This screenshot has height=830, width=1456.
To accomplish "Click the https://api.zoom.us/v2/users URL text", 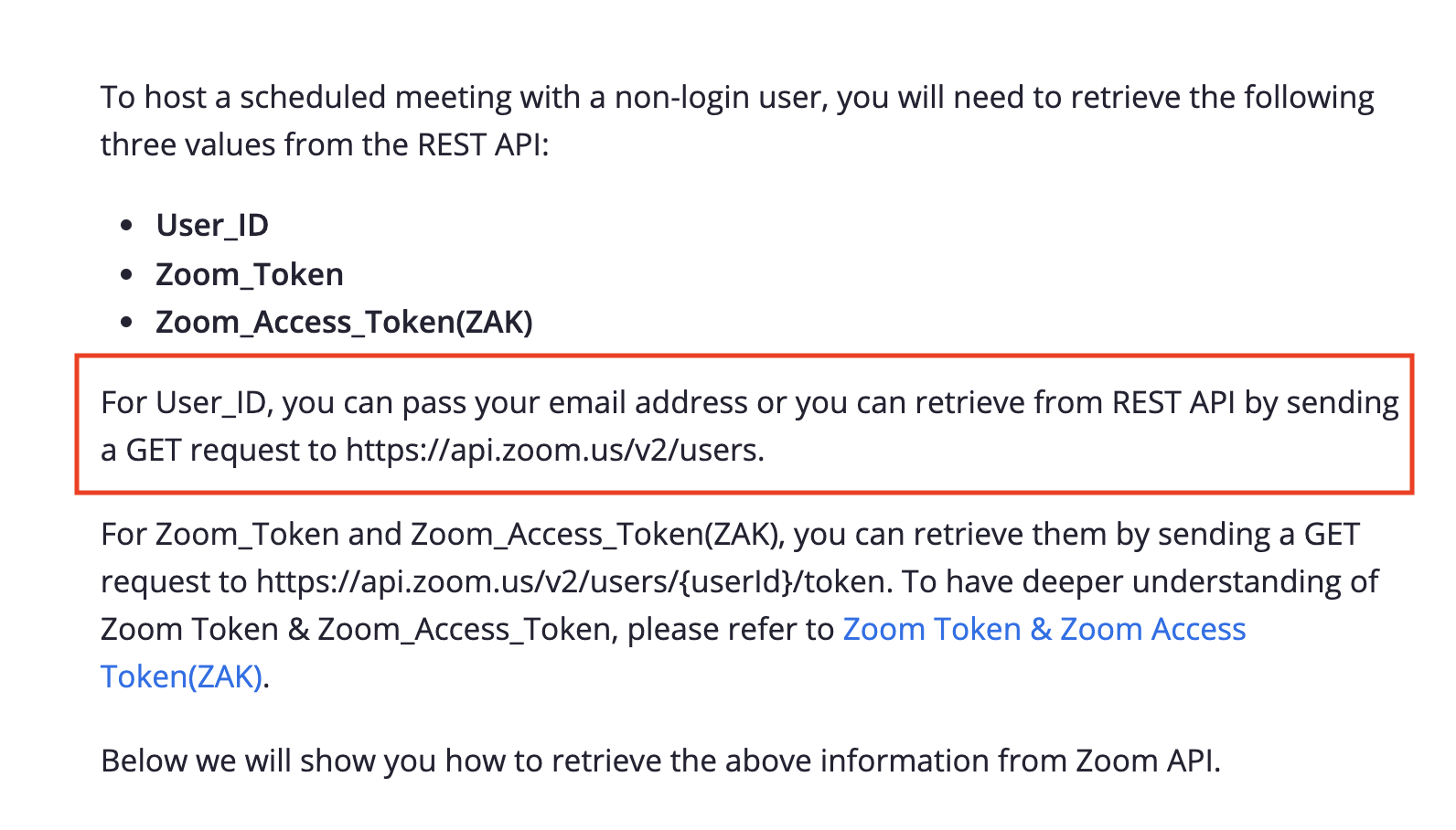I will click(552, 450).
